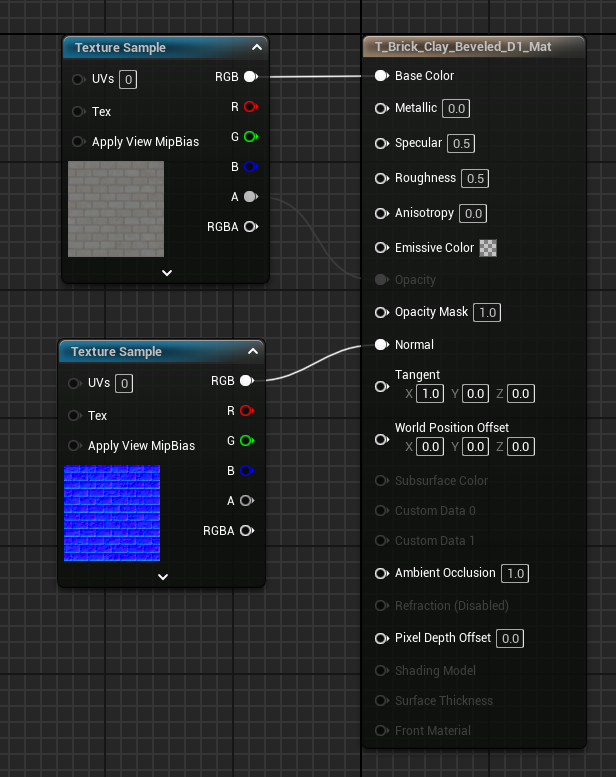Edit the Opacity Mask value field
616x777 pixels.
(487, 313)
